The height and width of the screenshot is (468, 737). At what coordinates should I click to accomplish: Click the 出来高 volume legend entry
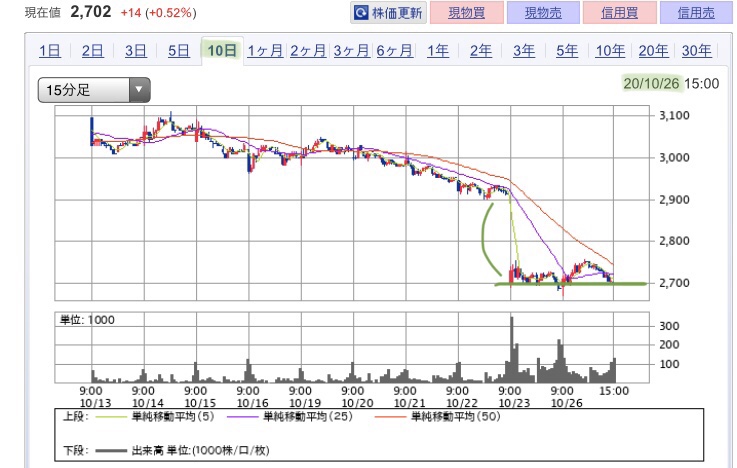182,451
